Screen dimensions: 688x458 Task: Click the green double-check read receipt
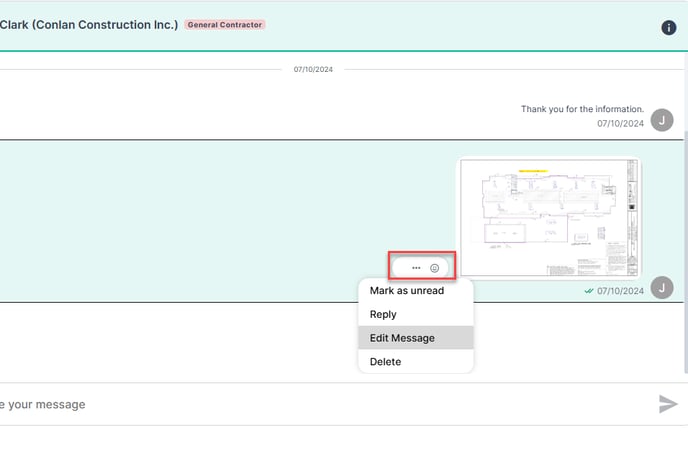click(589, 291)
